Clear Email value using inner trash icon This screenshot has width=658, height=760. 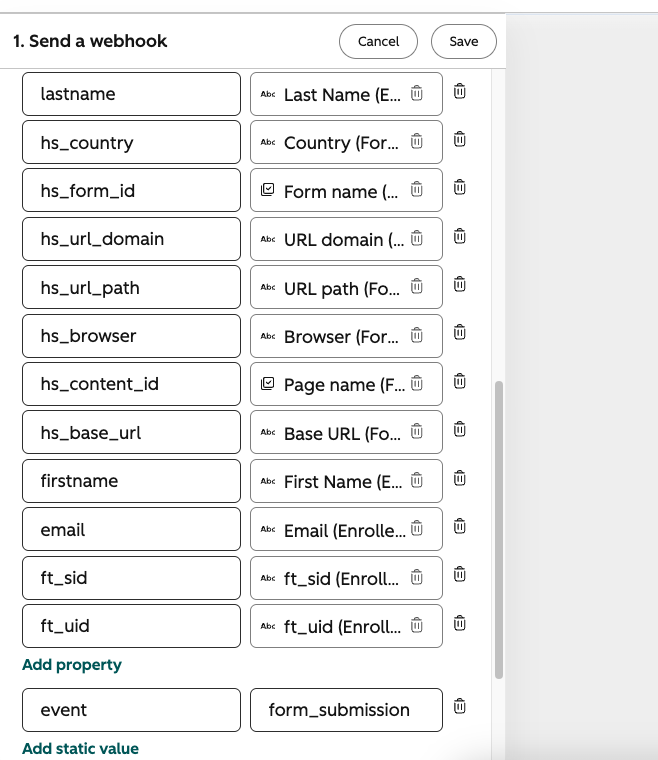417,528
